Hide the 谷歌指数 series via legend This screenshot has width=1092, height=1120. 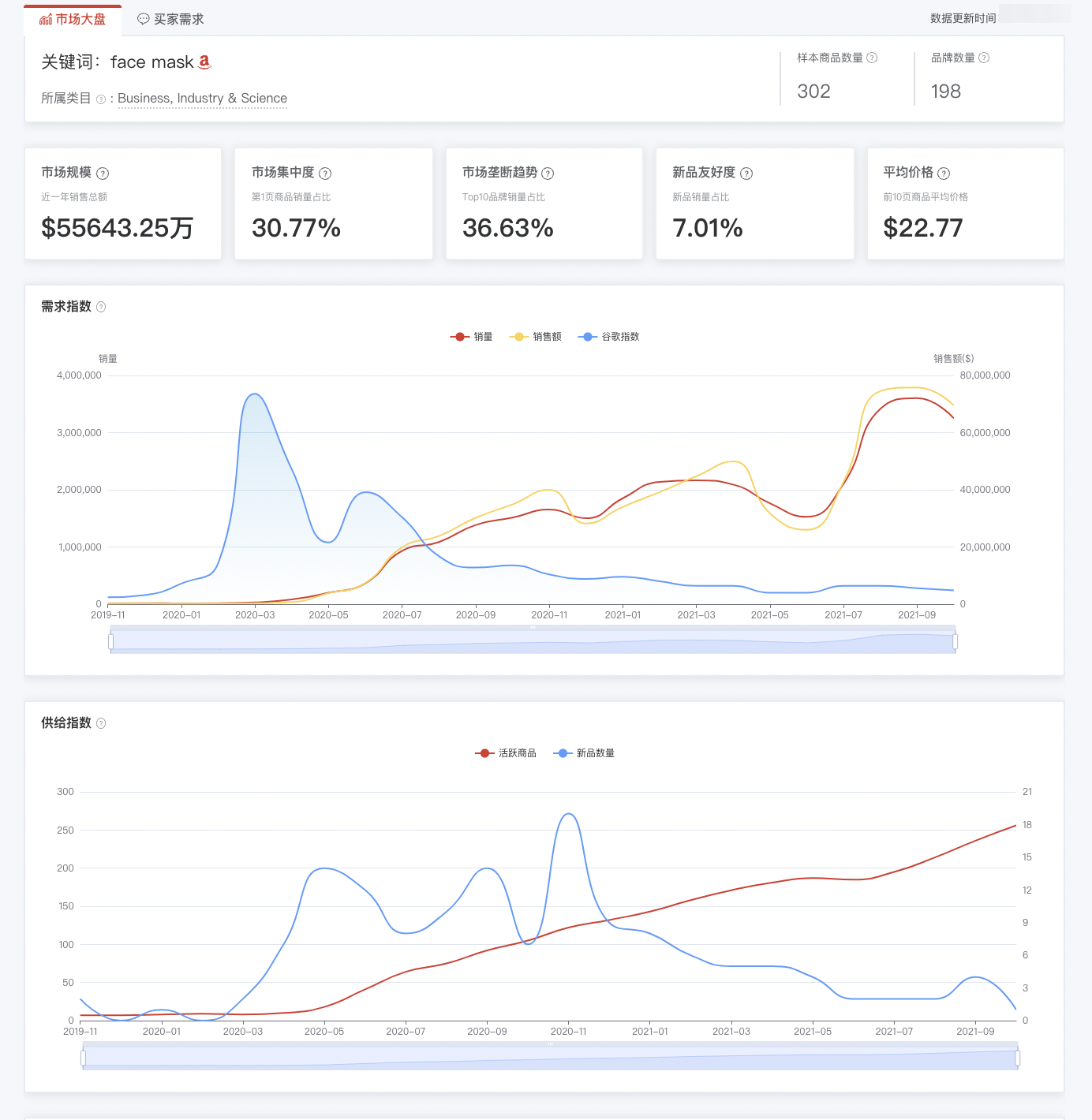click(x=608, y=337)
